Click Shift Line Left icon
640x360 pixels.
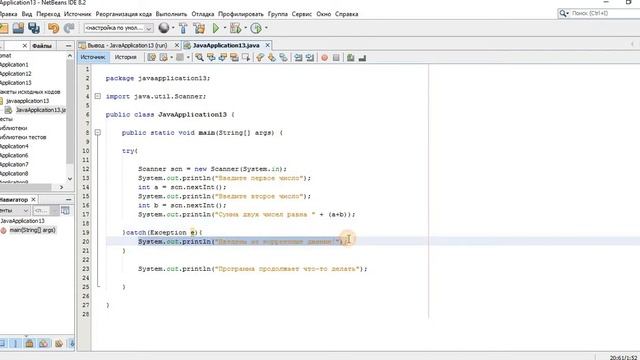click(298, 58)
